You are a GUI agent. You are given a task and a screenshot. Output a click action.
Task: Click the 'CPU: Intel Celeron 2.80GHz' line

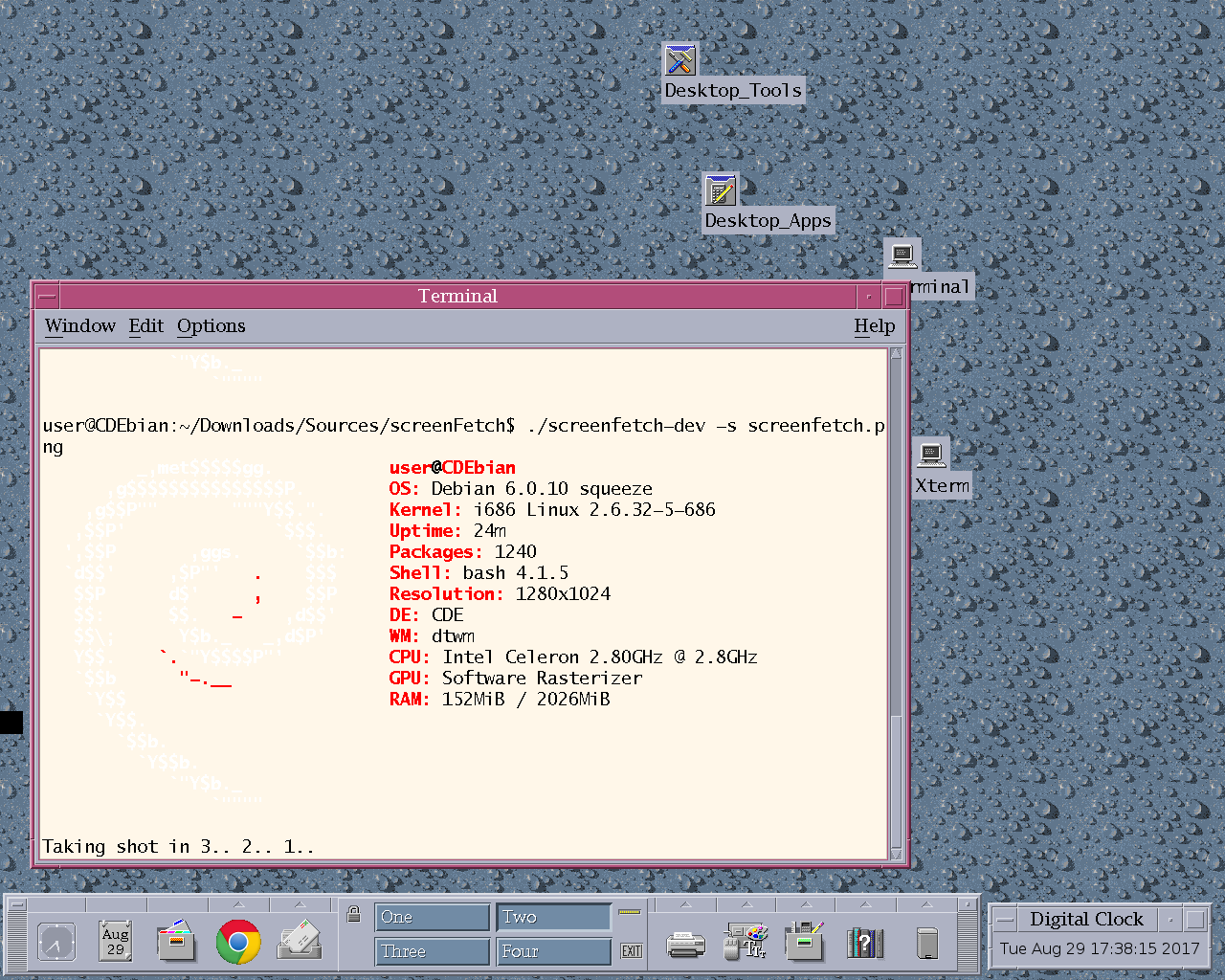click(573, 657)
